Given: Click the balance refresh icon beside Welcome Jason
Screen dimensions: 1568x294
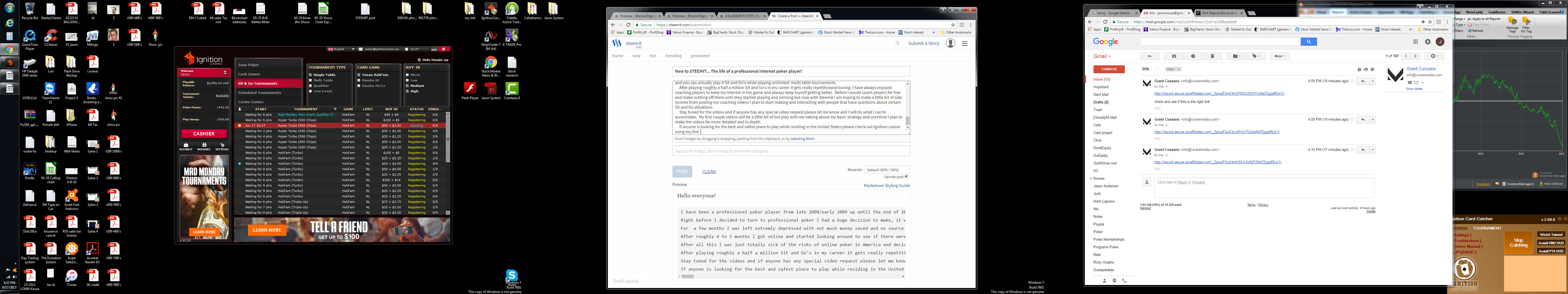Looking at the screenshot, I should click(x=225, y=72).
